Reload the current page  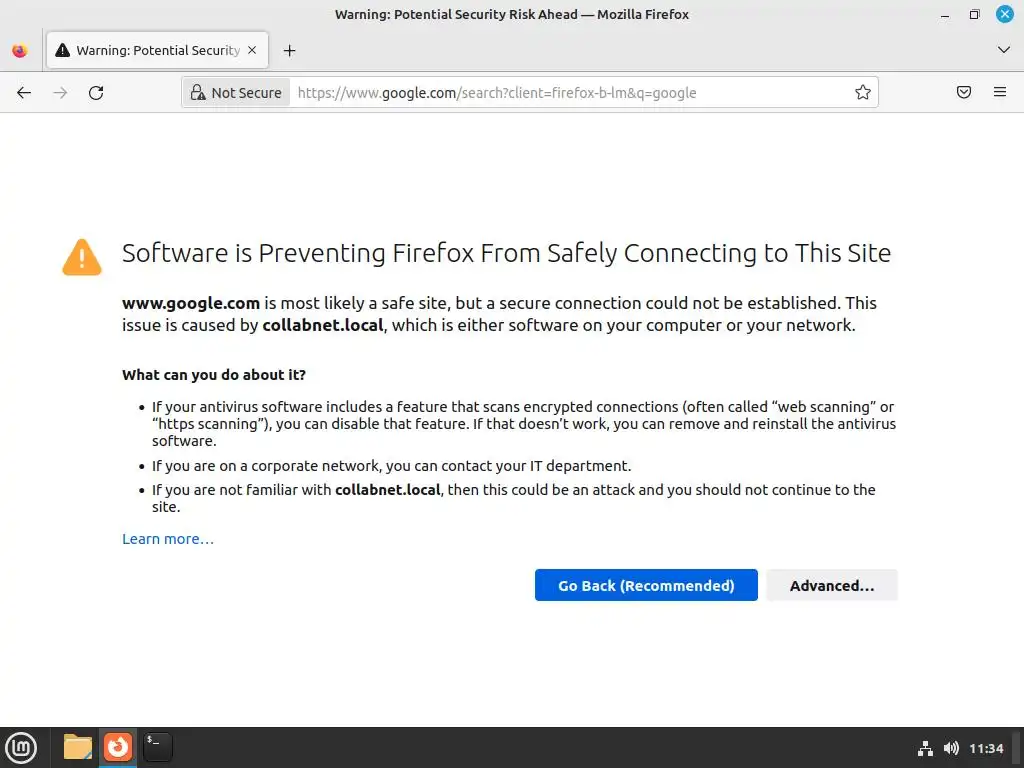pos(96,93)
